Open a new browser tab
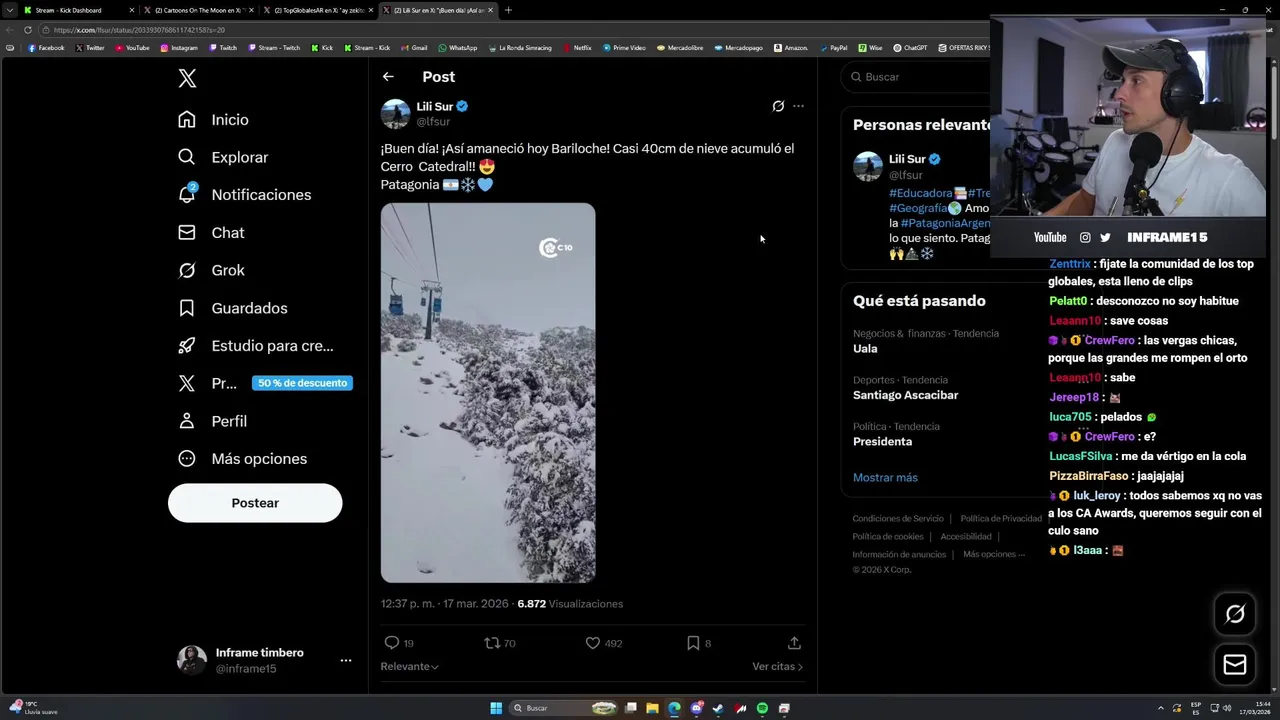The width and height of the screenshot is (1280, 720). click(508, 10)
